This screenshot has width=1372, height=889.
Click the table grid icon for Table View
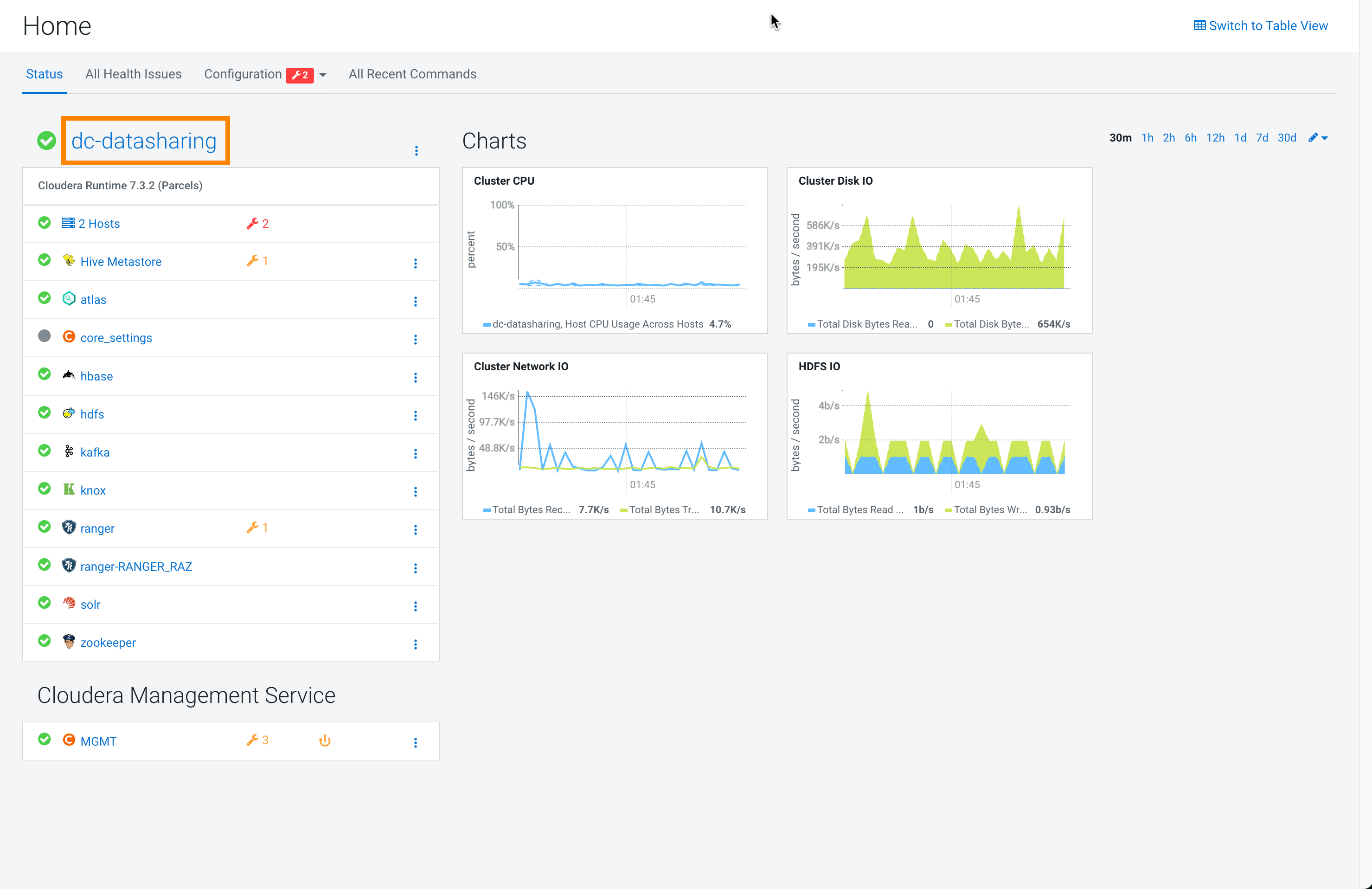(1199, 26)
